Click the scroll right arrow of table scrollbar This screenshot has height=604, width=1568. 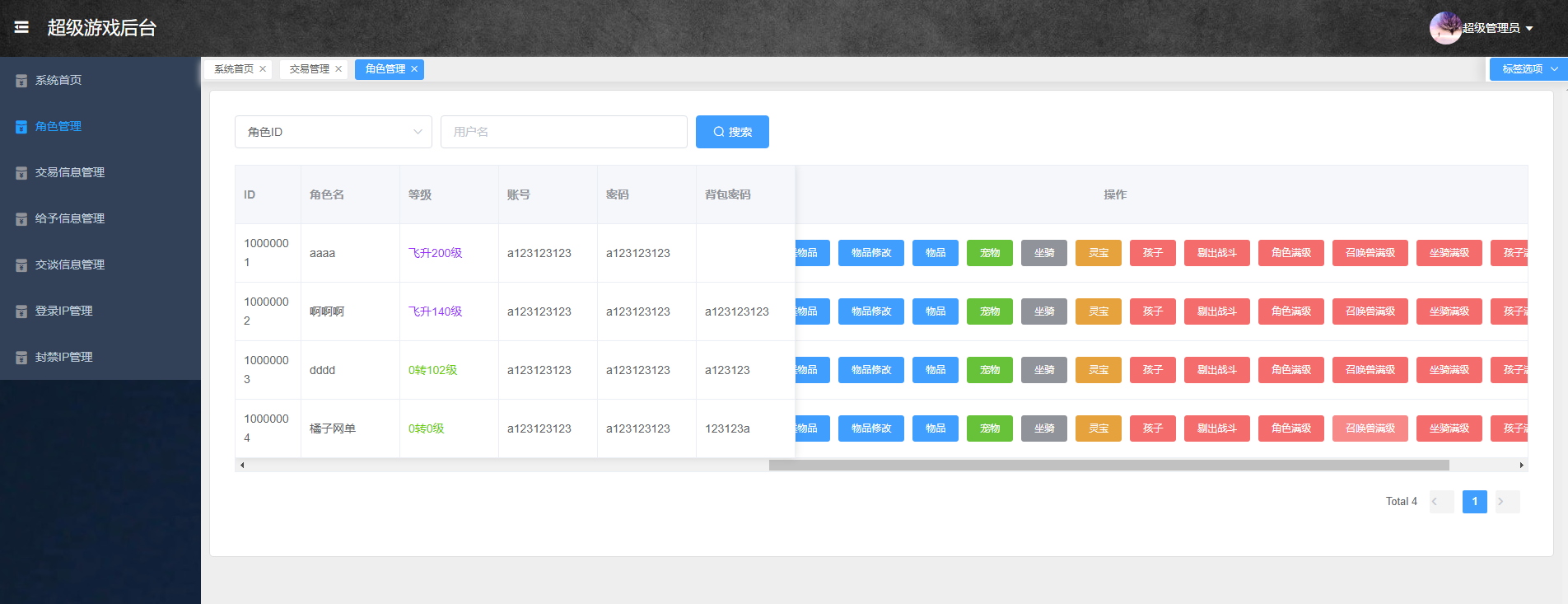click(1521, 466)
